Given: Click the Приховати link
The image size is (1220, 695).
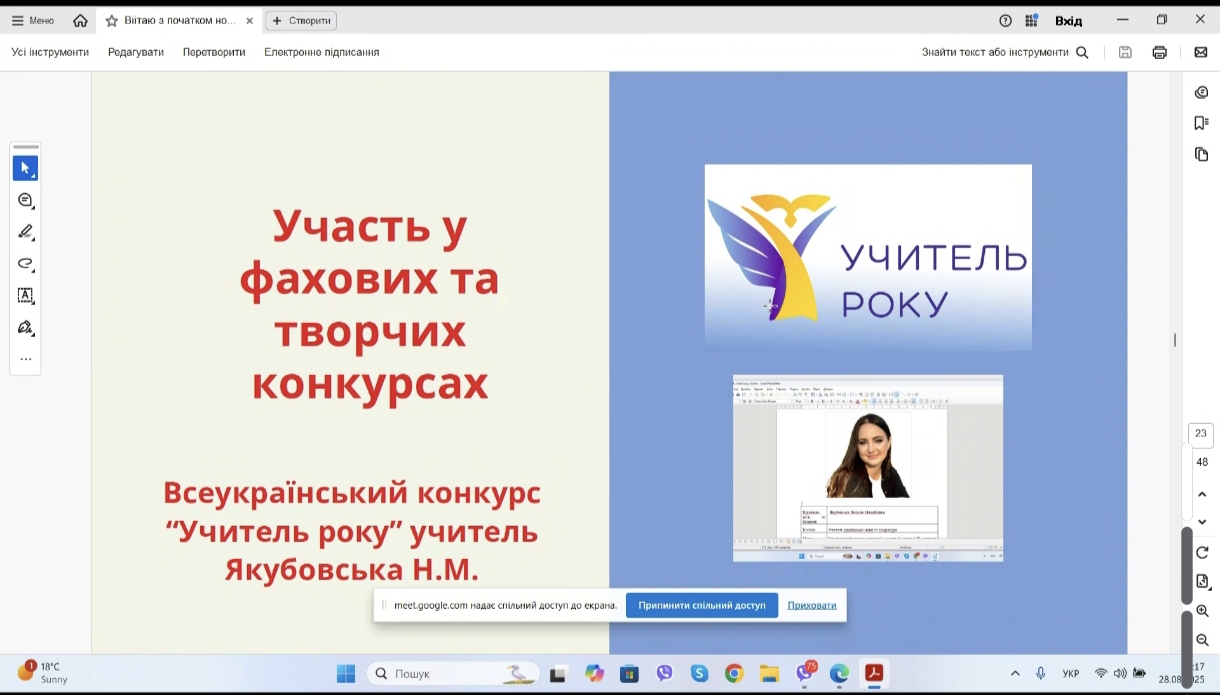Looking at the screenshot, I should point(811,605).
